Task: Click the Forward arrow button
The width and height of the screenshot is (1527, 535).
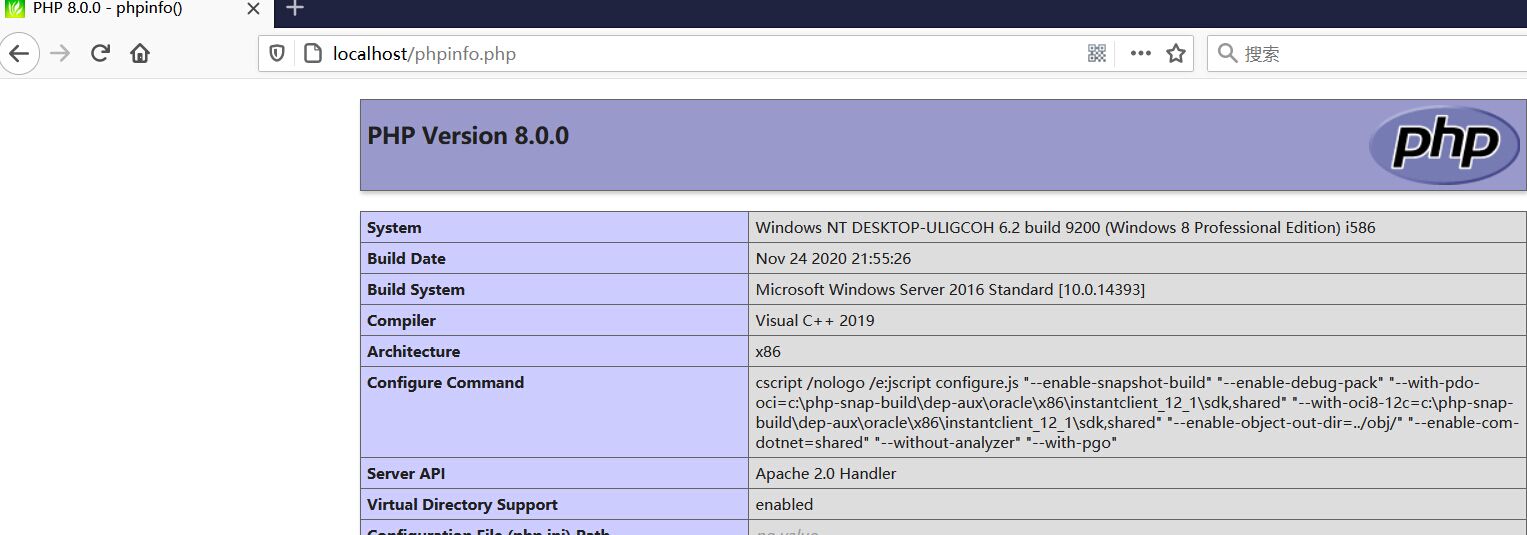Action: coord(60,53)
